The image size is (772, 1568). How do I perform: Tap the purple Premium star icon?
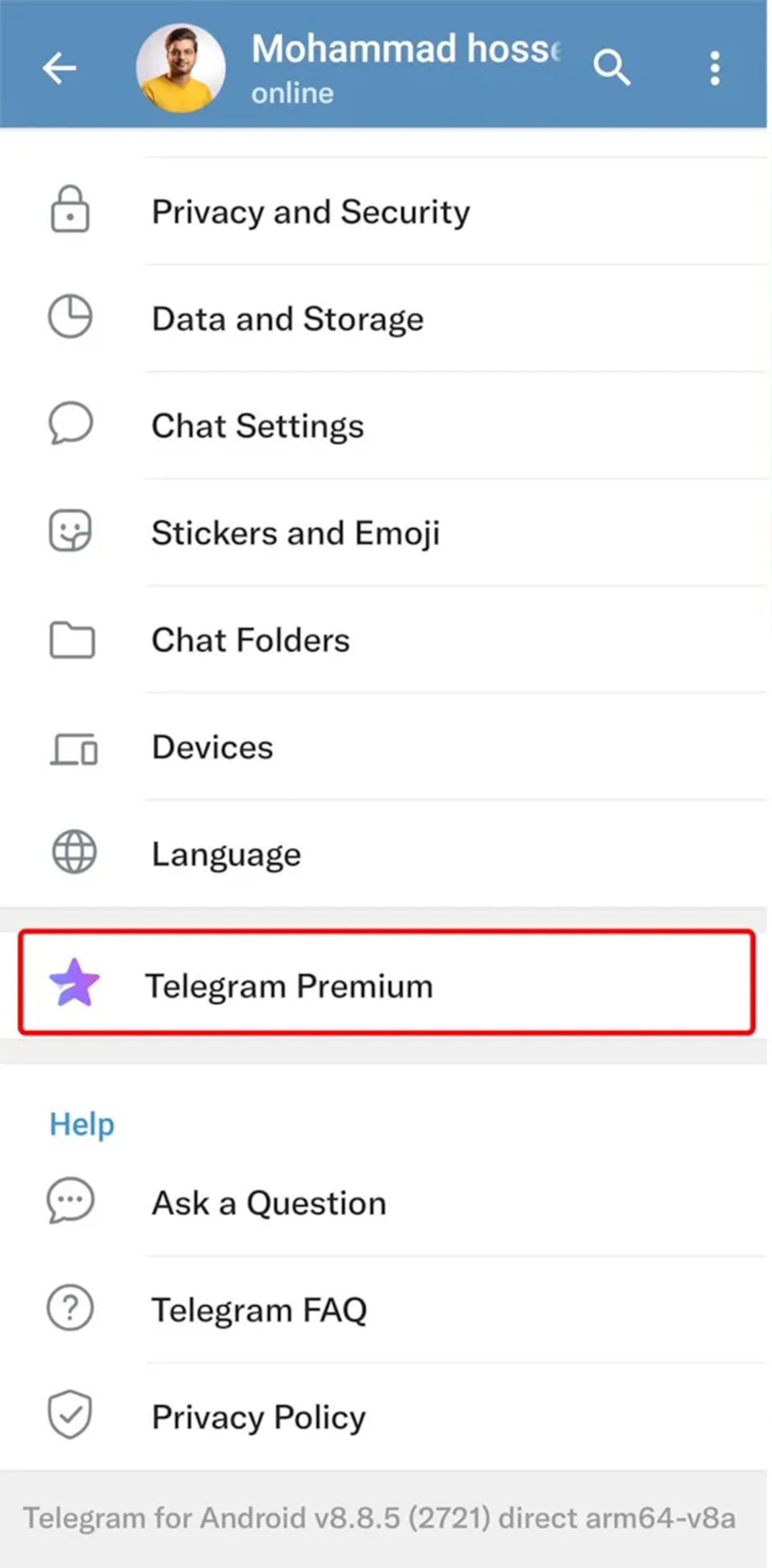74,983
